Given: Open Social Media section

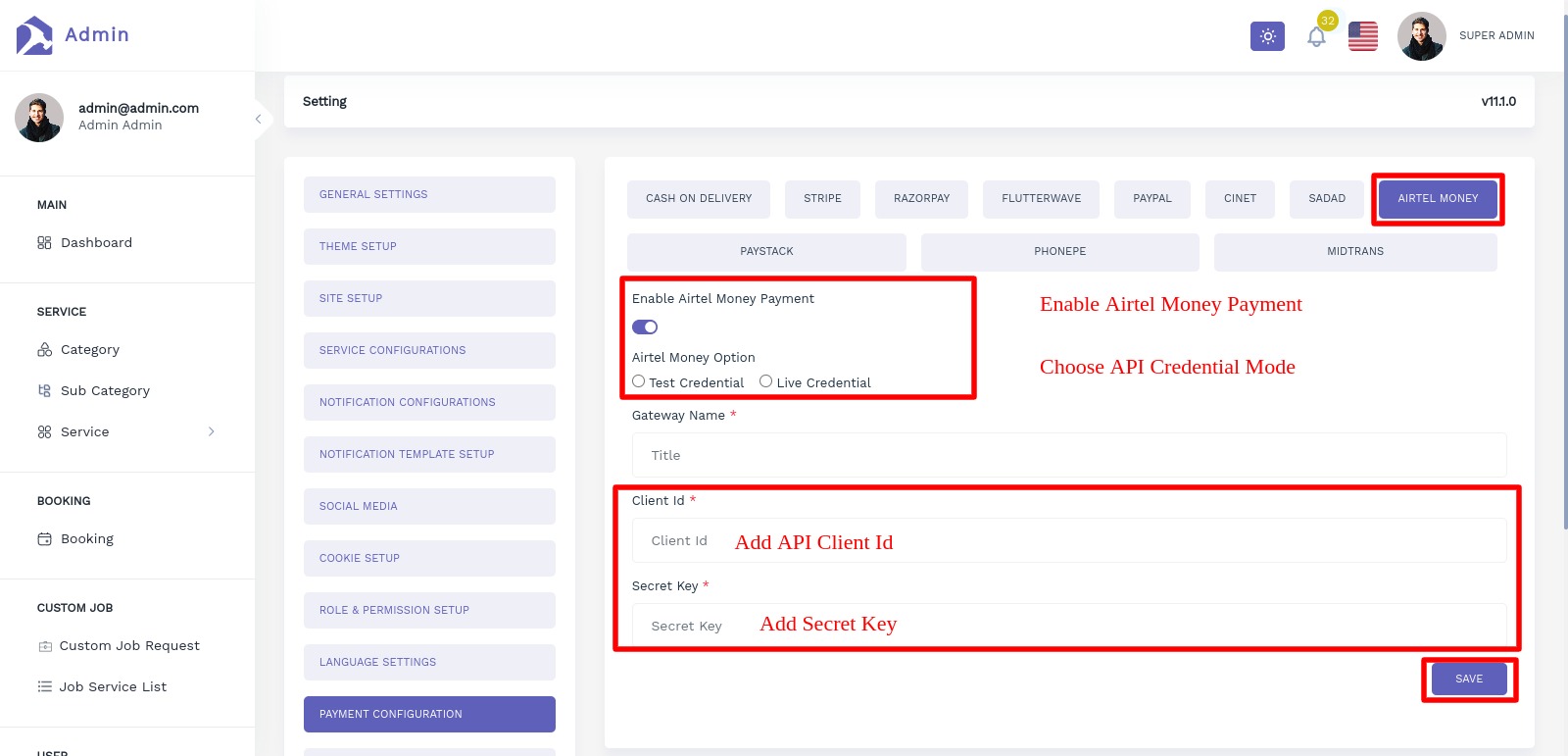Looking at the screenshot, I should pyautogui.click(x=429, y=506).
